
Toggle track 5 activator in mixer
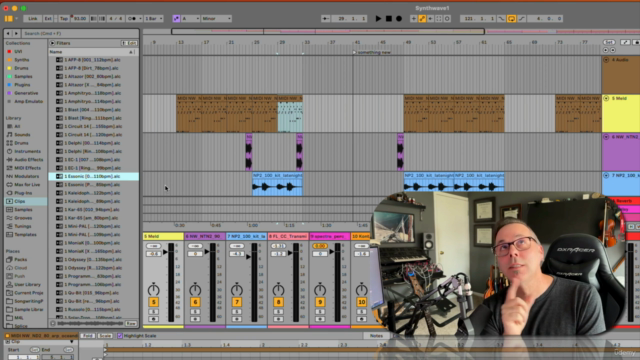[x=153, y=302]
